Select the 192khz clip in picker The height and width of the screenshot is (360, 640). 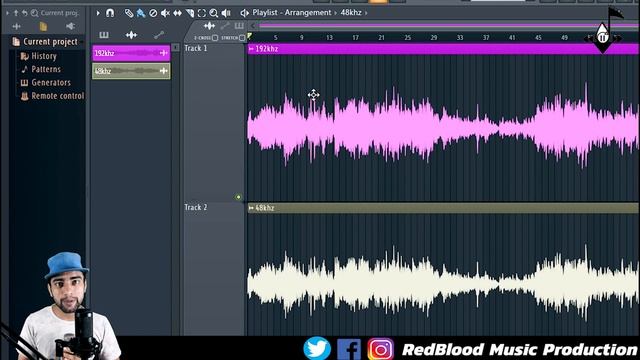pyautogui.click(x=131, y=53)
